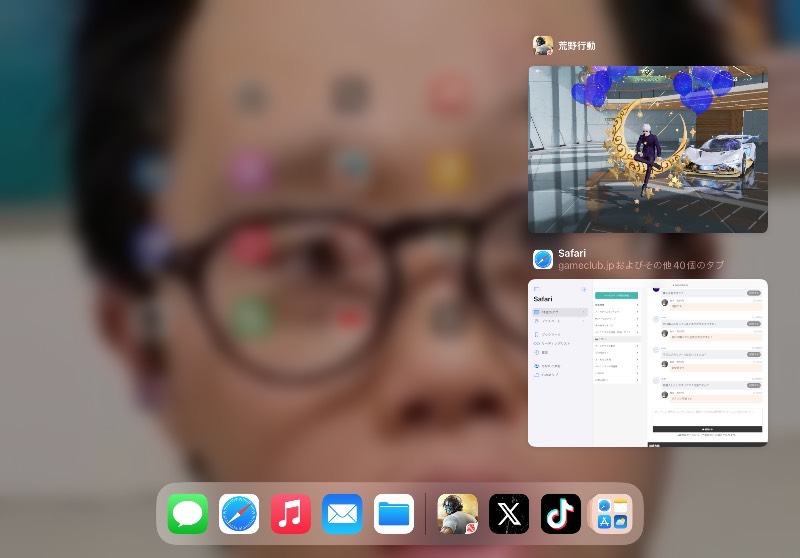
Task: Tap the Safari compass icon above the browser preview
Action: click(x=543, y=259)
